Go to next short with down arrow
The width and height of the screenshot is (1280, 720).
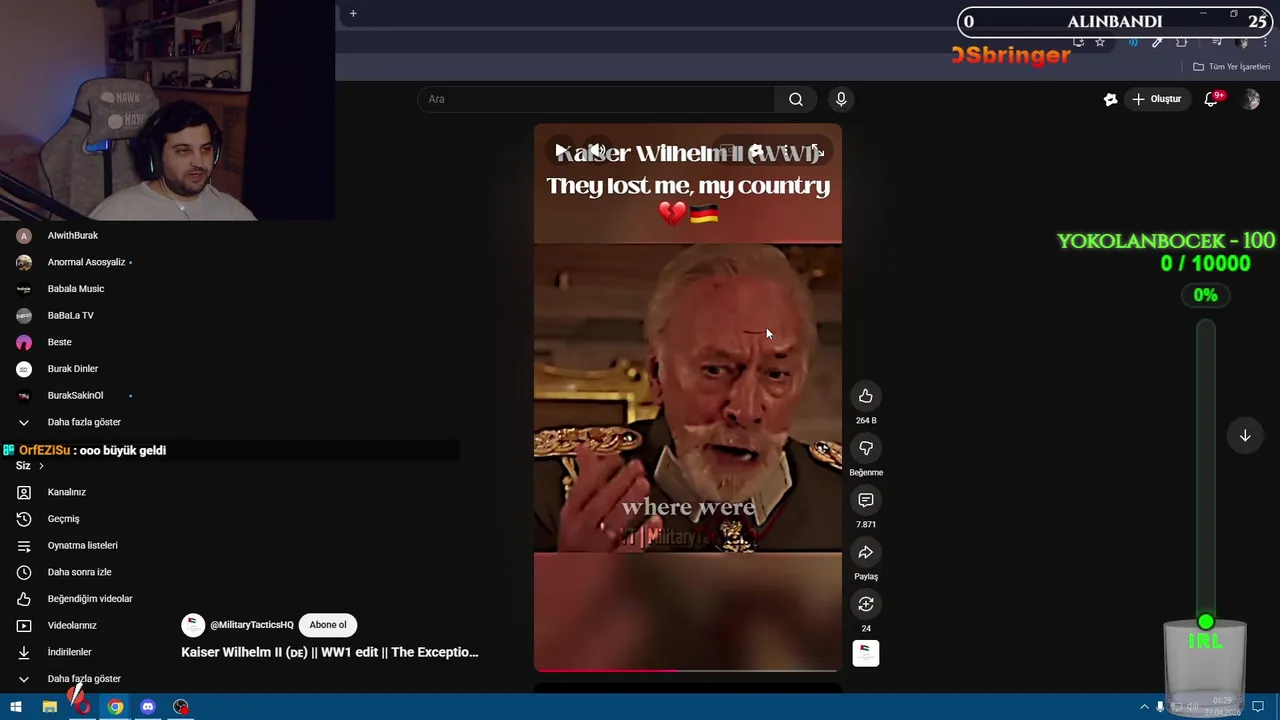coord(1245,436)
